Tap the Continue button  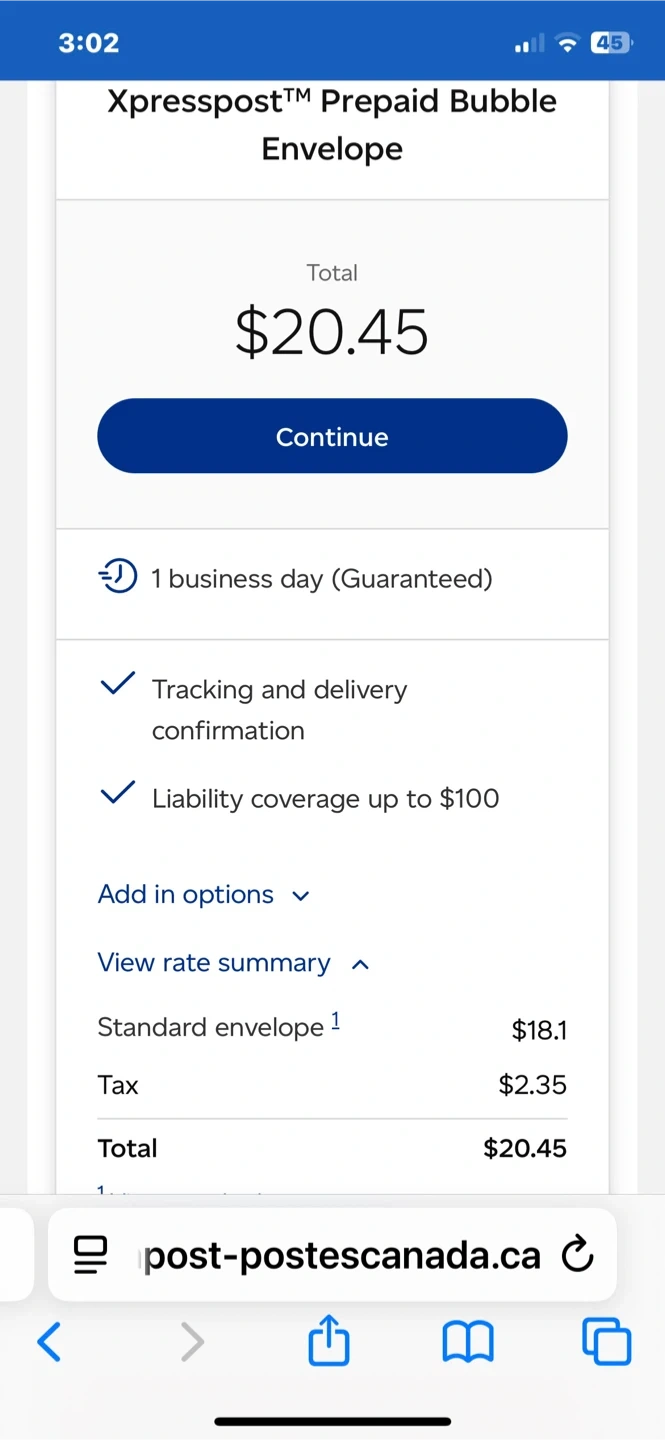click(332, 436)
